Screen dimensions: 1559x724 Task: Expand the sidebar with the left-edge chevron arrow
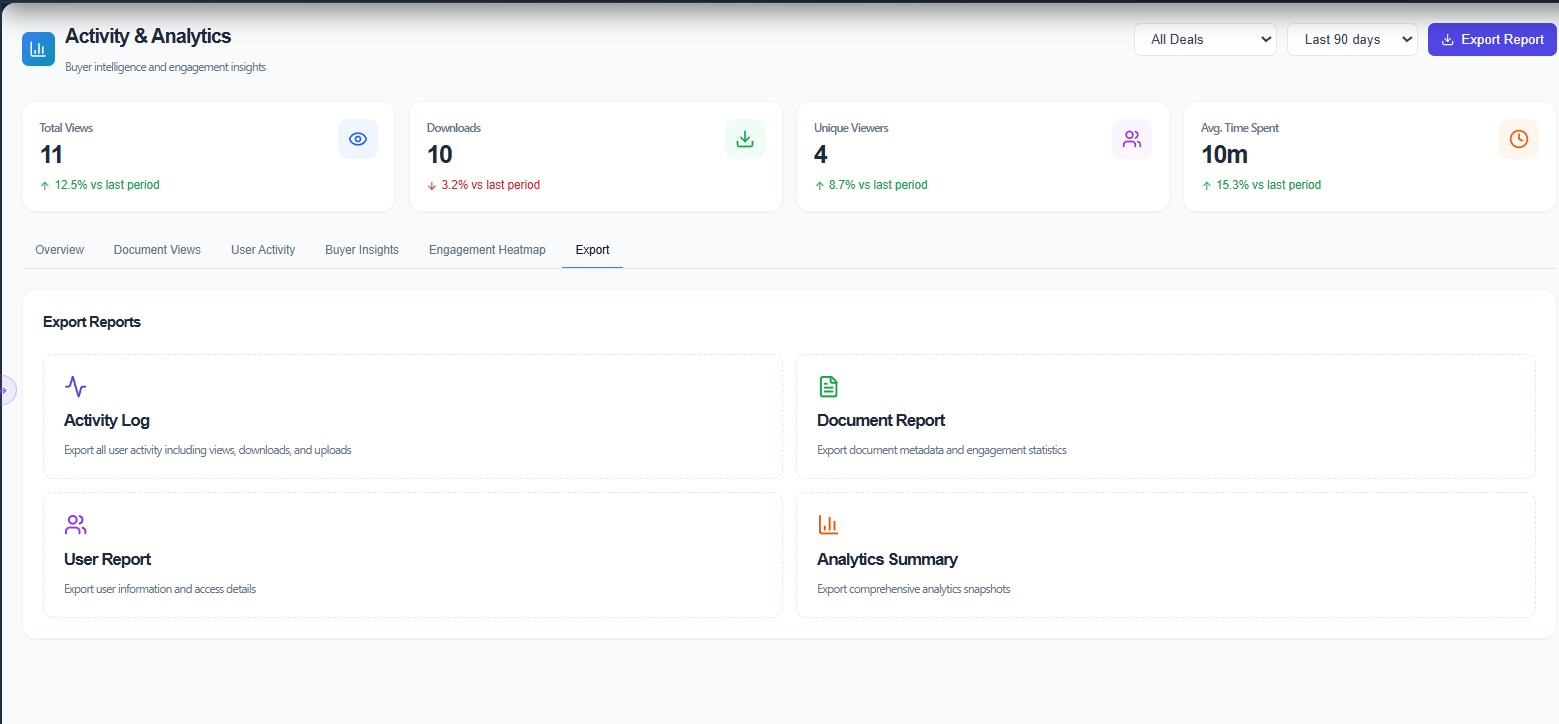[x=8, y=390]
